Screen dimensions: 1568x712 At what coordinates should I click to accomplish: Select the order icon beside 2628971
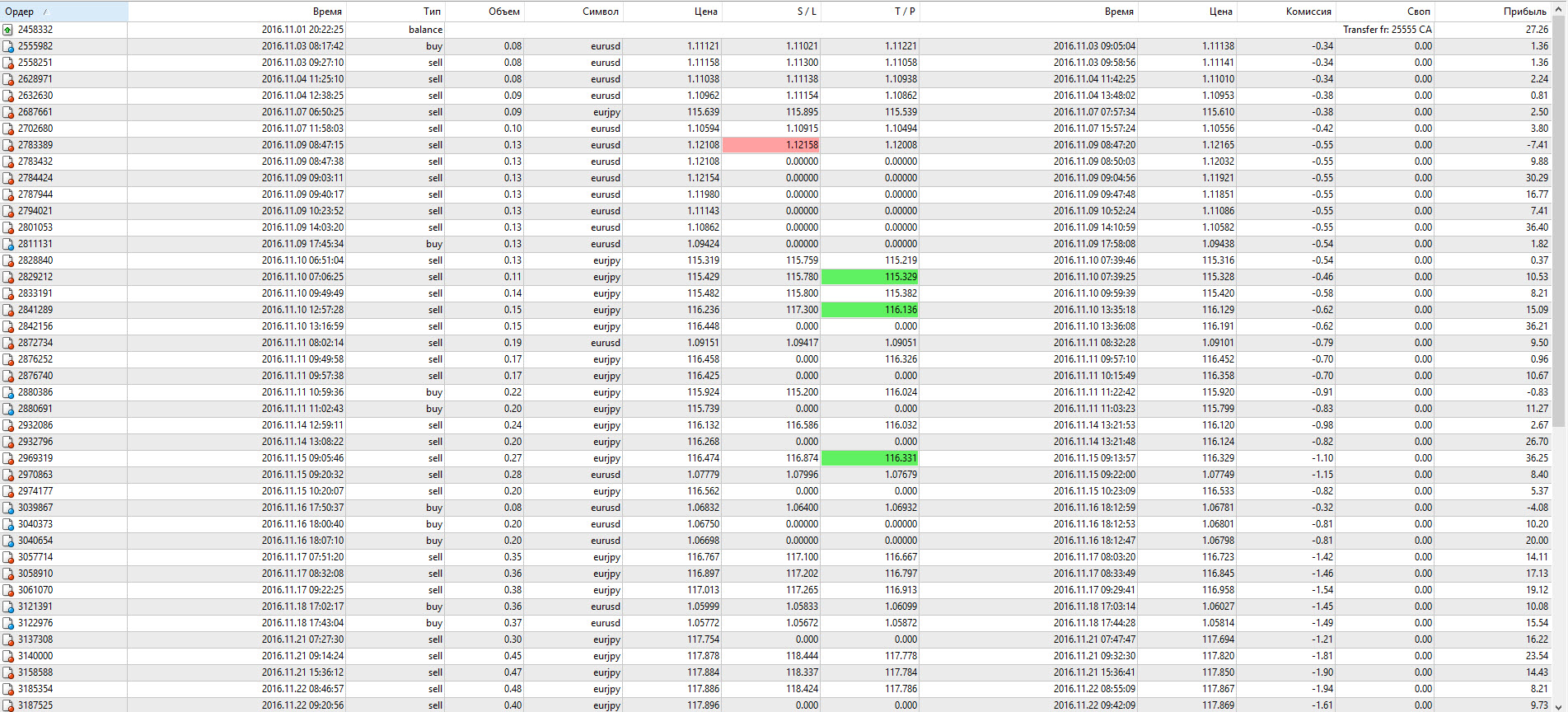[x=8, y=79]
